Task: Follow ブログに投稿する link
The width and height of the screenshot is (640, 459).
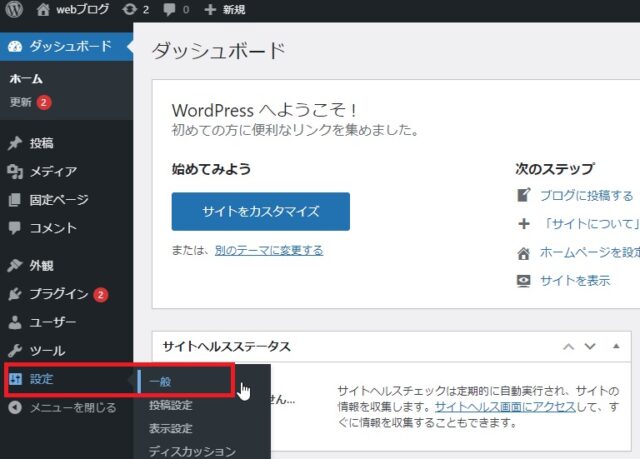Action: 587,195
